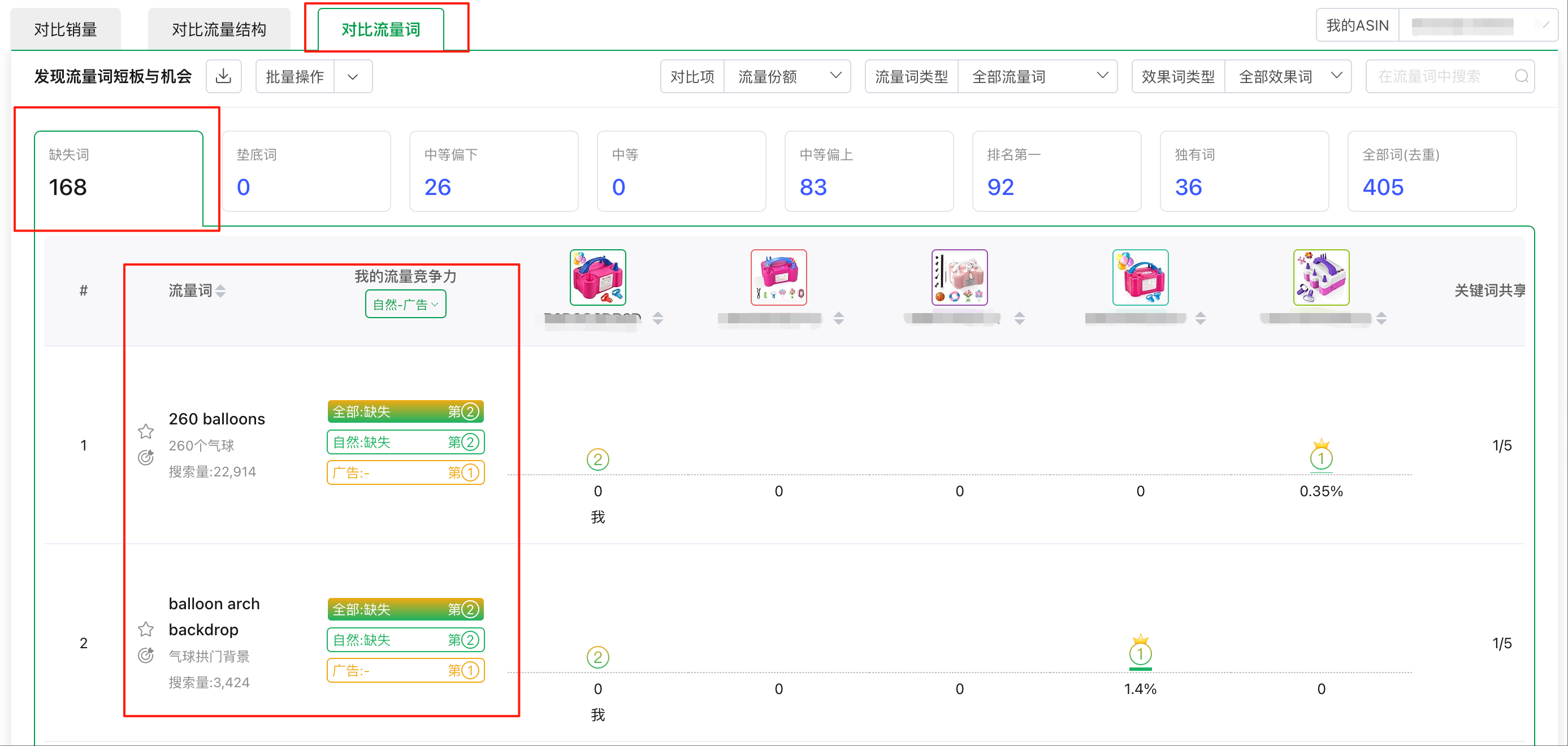Click 广告 badge for 260 balloons

405,472
